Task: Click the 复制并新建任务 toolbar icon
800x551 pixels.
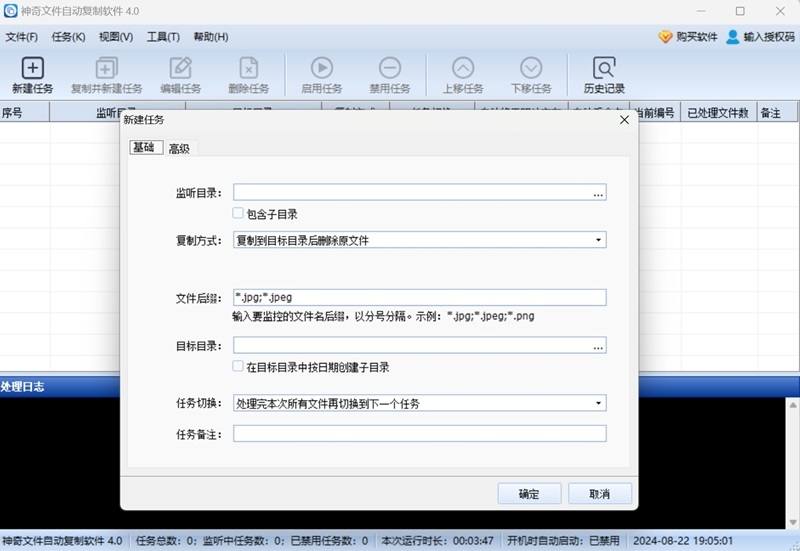Action: pos(106,68)
